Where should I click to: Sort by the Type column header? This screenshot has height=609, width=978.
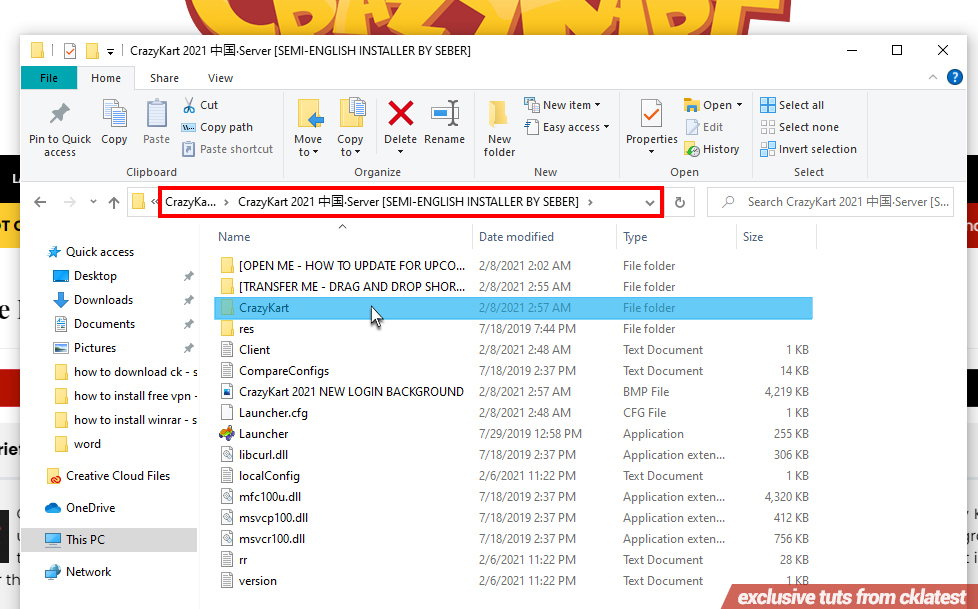pos(677,237)
